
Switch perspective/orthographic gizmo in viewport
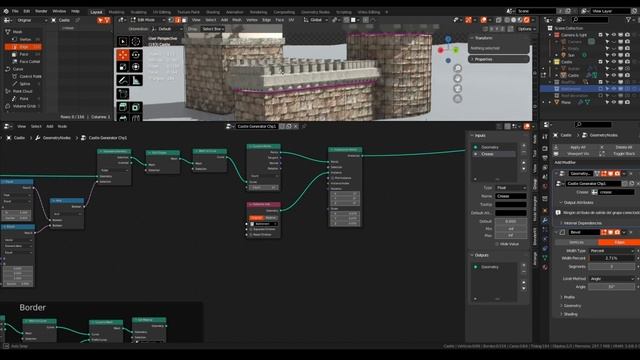pyautogui.click(x=458, y=99)
